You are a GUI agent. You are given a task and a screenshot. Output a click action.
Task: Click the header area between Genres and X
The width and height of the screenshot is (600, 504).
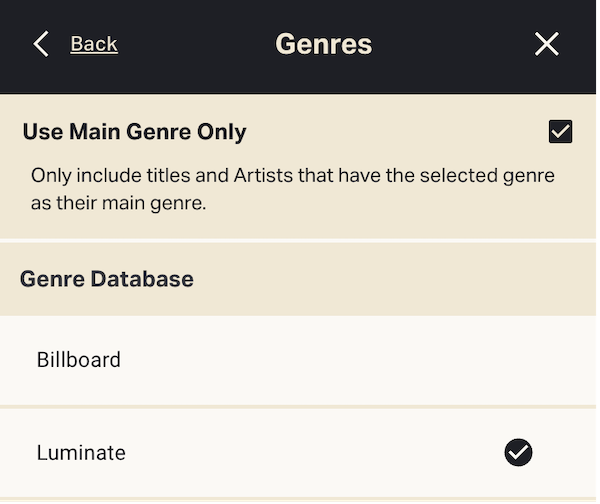pos(450,44)
